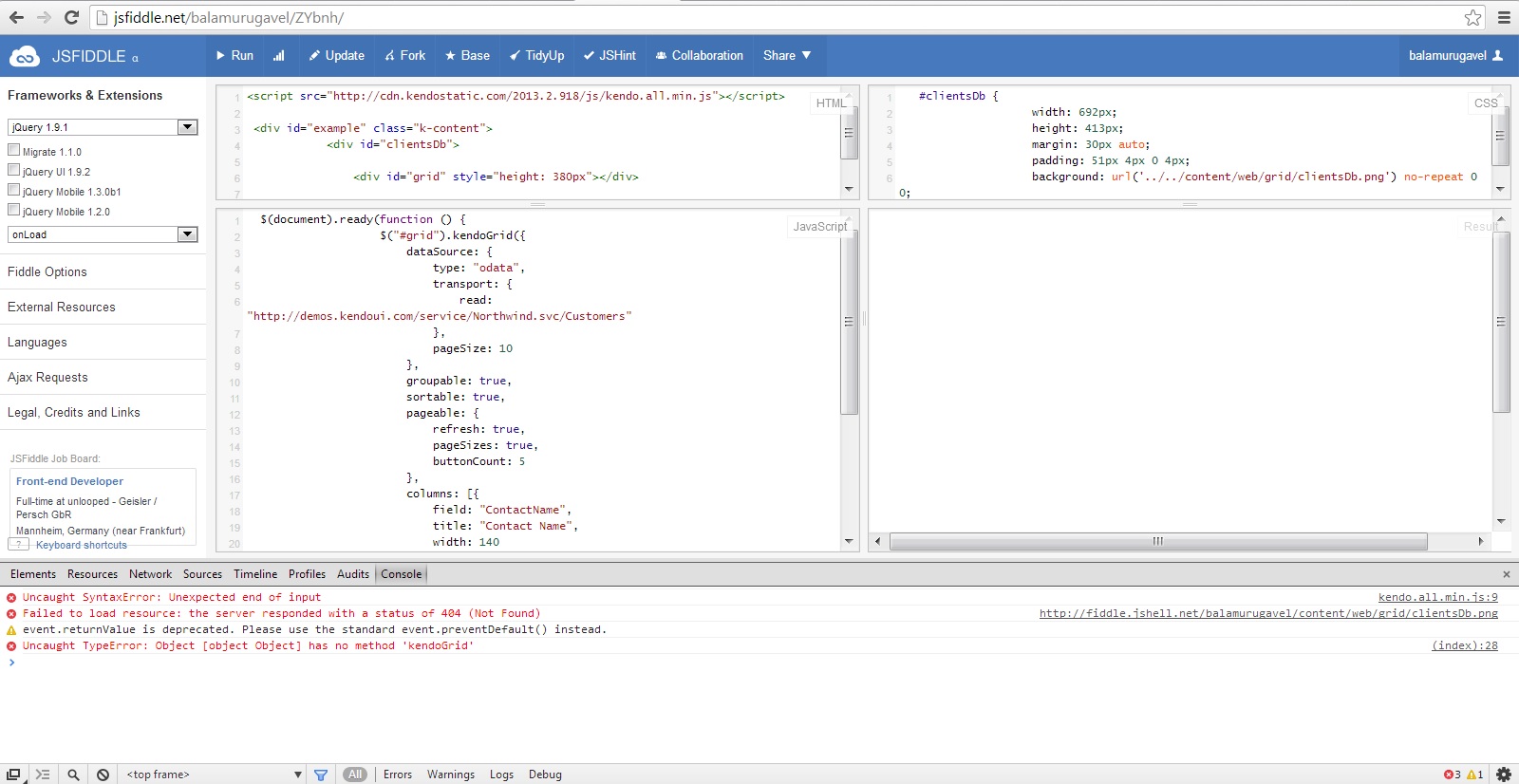Click the console filter funnel icon
The width and height of the screenshot is (1519, 784).
pyautogui.click(x=321, y=775)
